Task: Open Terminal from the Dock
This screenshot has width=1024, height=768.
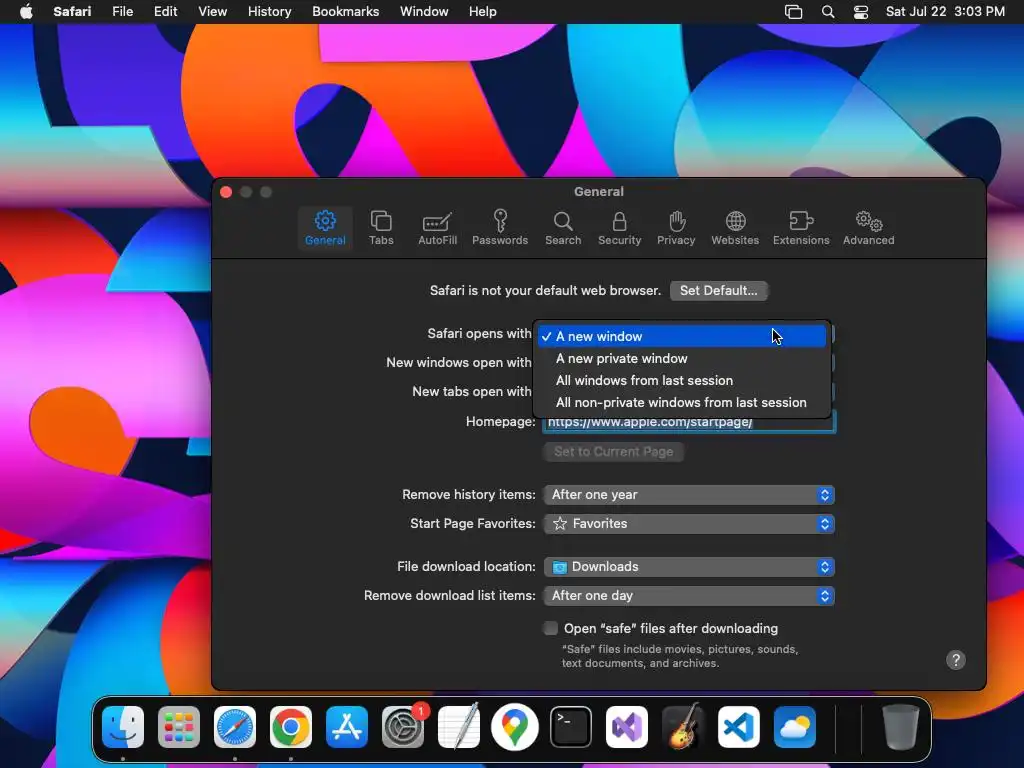Action: [x=571, y=727]
